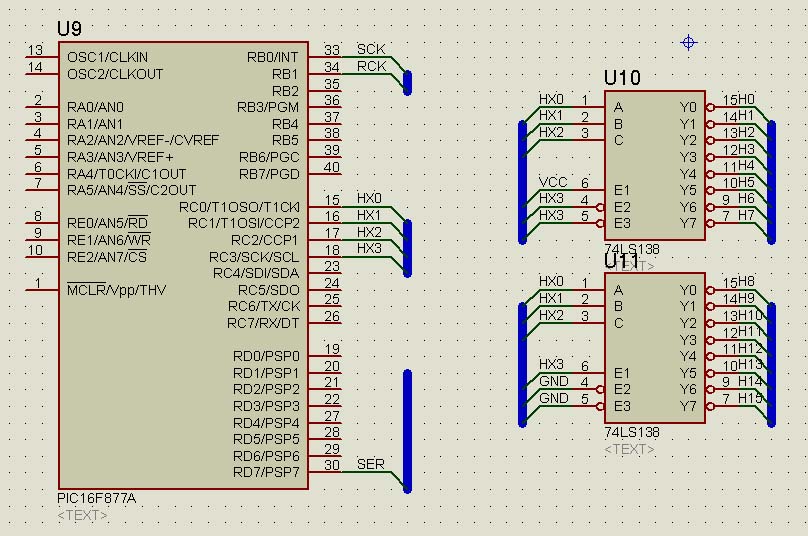Click the RA0/AN0 pin name
808x536 pixels.
click(95, 107)
